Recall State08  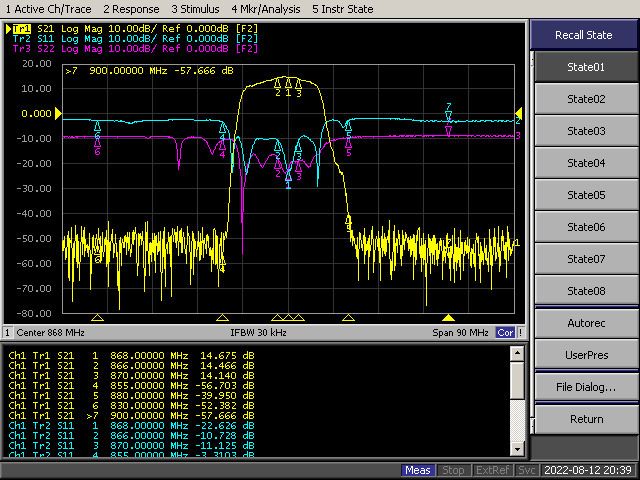pos(586,291)
